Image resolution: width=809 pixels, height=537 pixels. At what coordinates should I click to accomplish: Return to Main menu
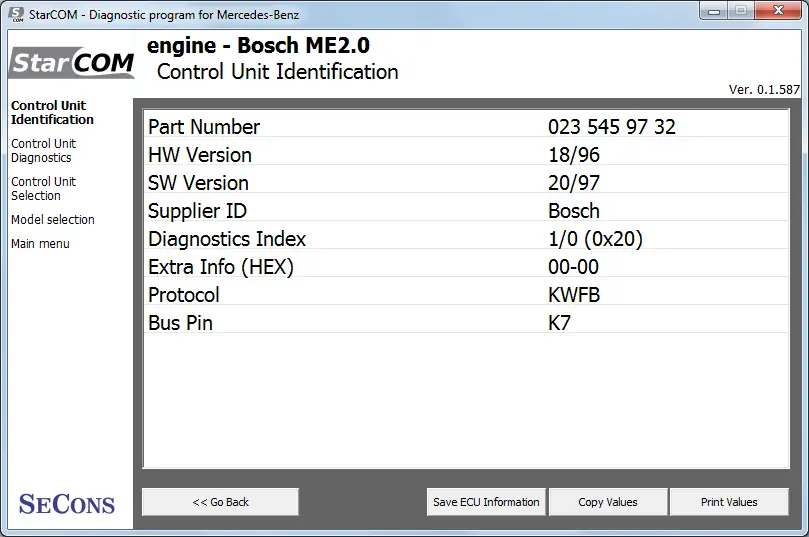click(40, 243)
